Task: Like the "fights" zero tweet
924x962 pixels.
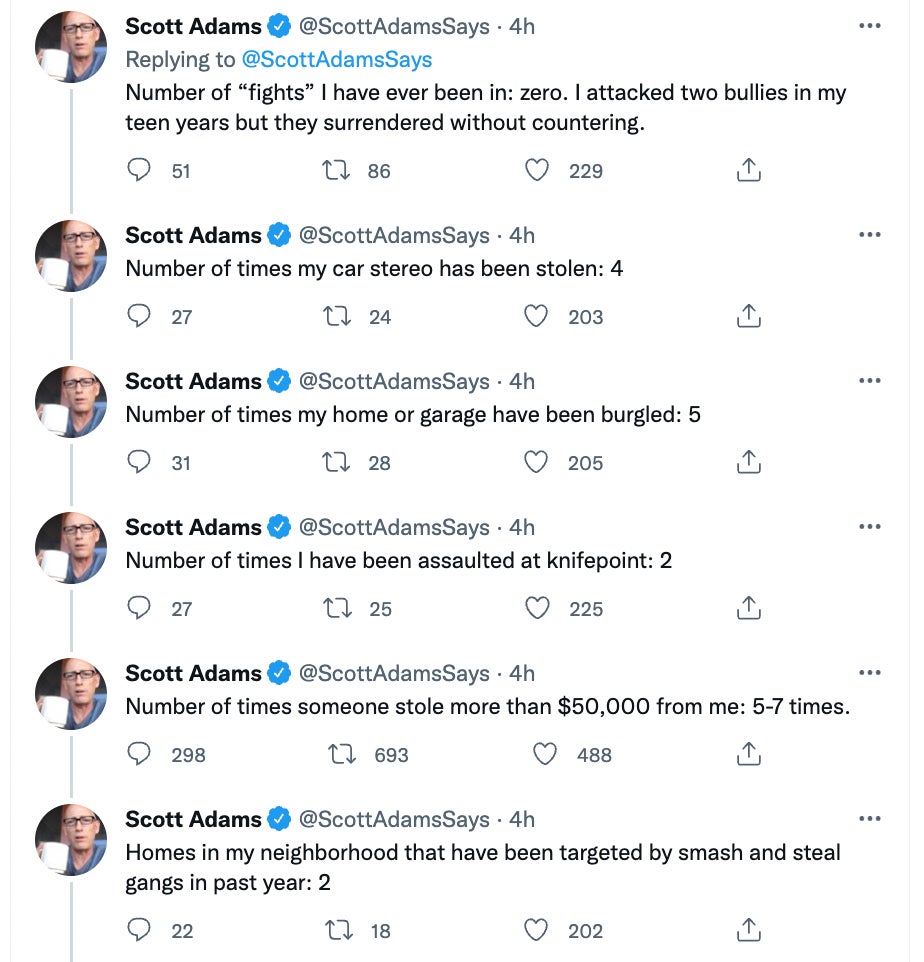Action: (x=538, y=171)
